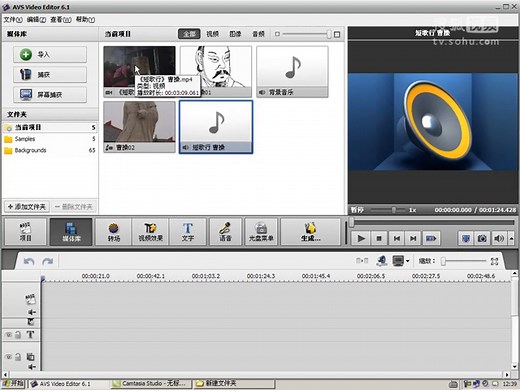Open the 光盘菜单 disc menu section
Screen dimensions: 520x390
click(261, 232)
